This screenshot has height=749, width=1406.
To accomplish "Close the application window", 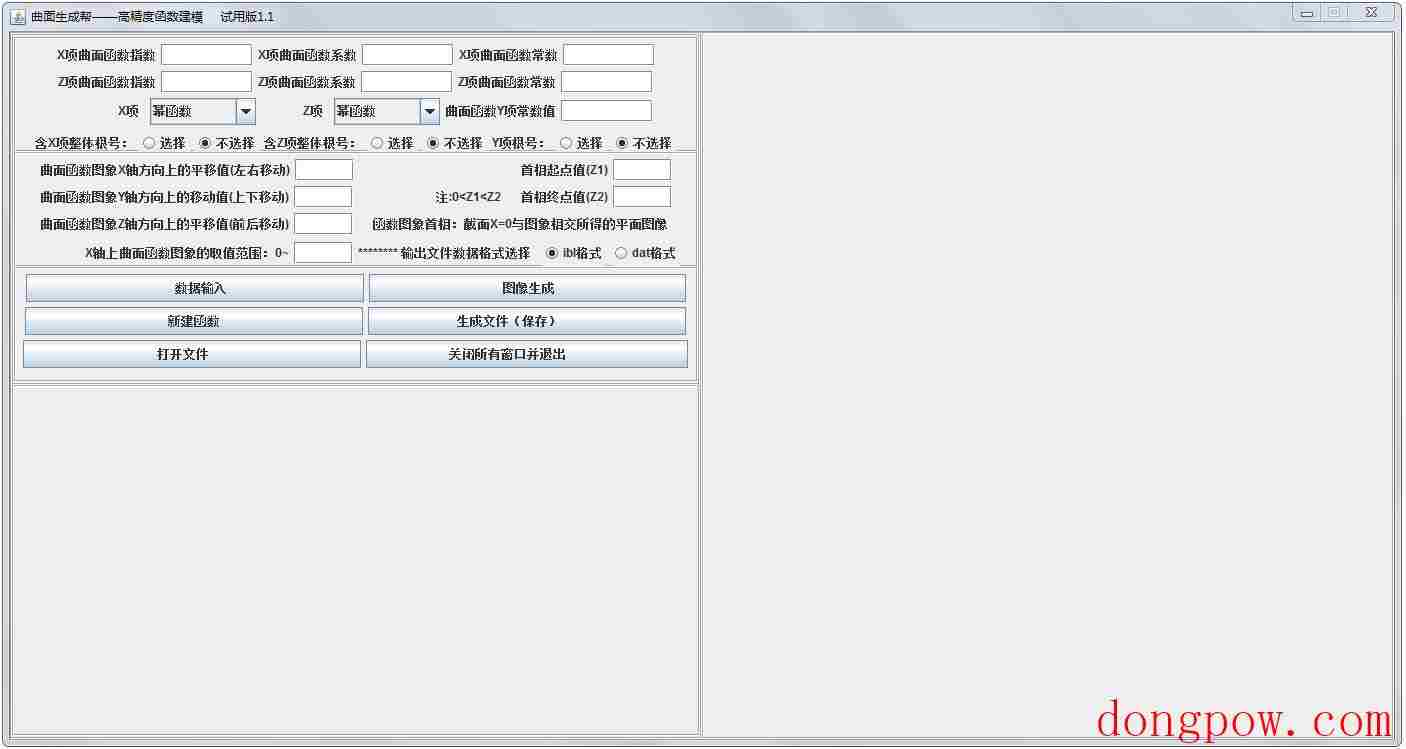I will point(1372,12).
